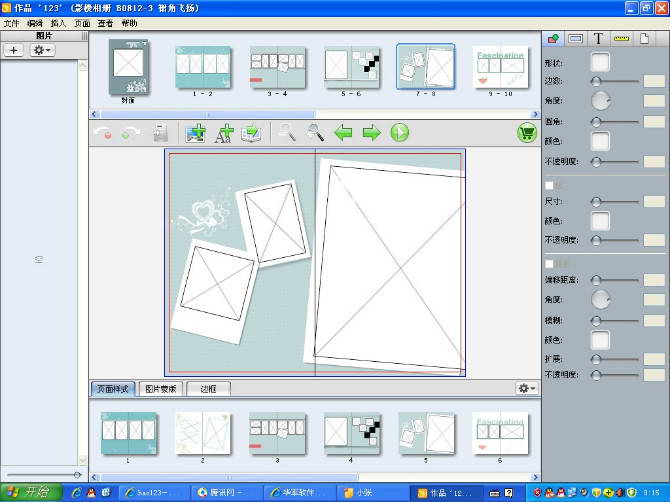Open the text 'T' properties tab
The image size is (670, 502).
tap(598, 39)
